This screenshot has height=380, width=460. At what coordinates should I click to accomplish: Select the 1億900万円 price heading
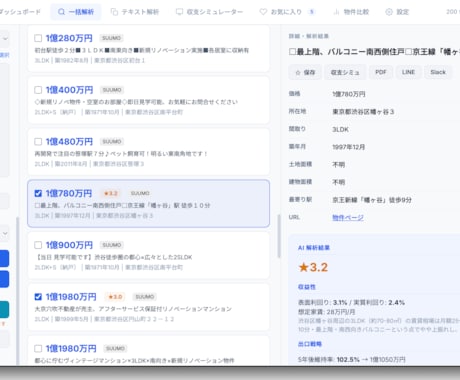coord(69,245)
